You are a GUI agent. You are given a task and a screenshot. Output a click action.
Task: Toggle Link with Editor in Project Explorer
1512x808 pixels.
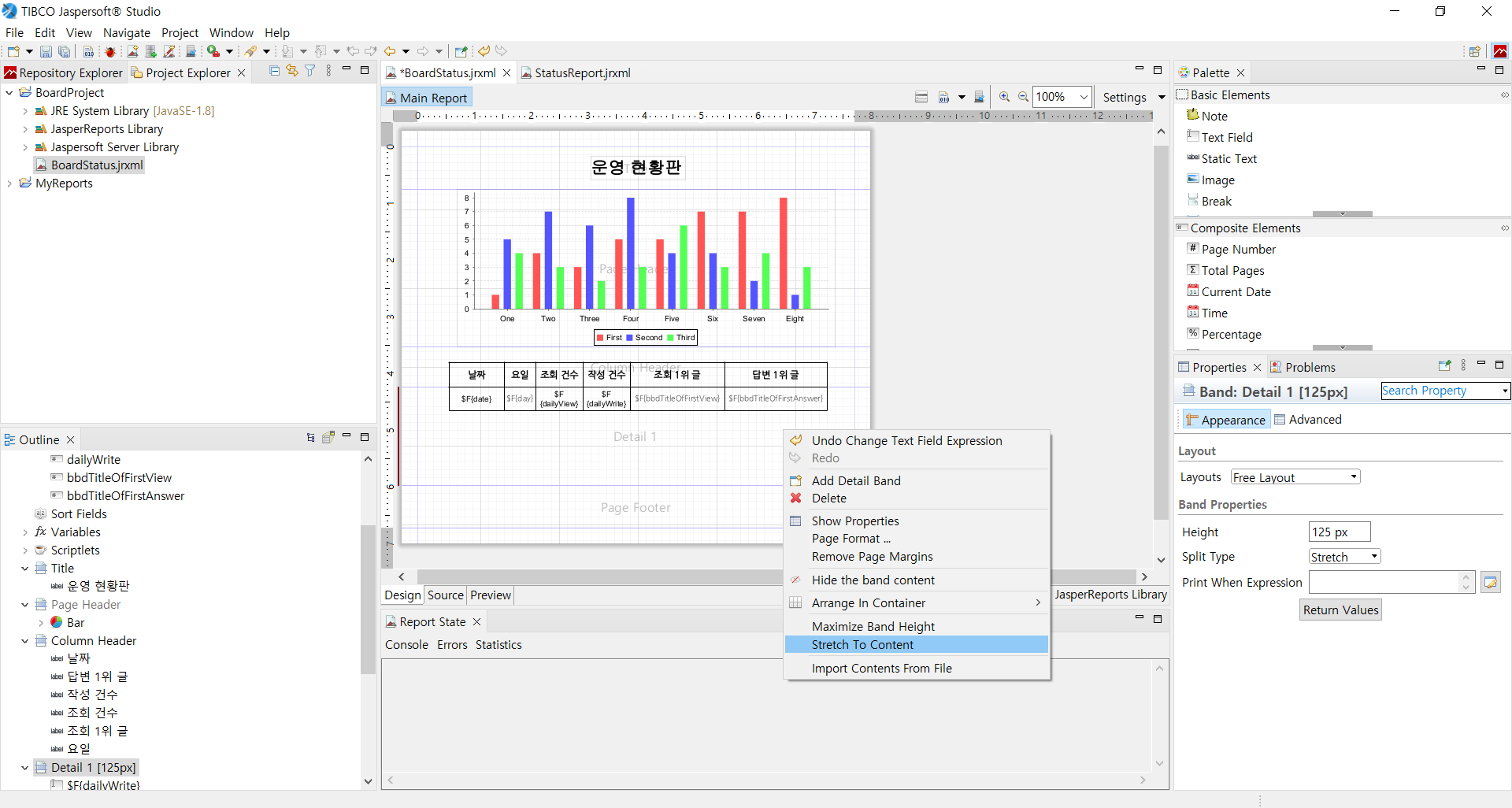click(x=292, y=71)
